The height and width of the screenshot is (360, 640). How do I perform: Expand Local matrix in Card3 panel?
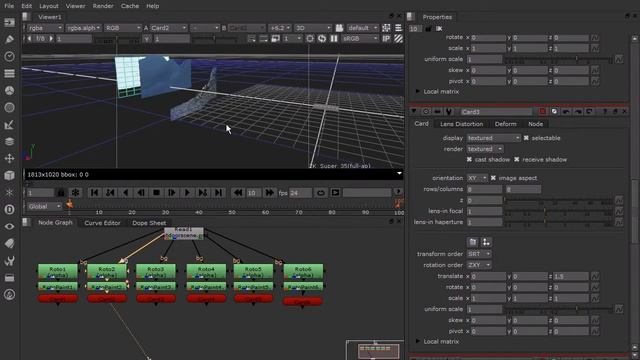(x=418, y=341)
